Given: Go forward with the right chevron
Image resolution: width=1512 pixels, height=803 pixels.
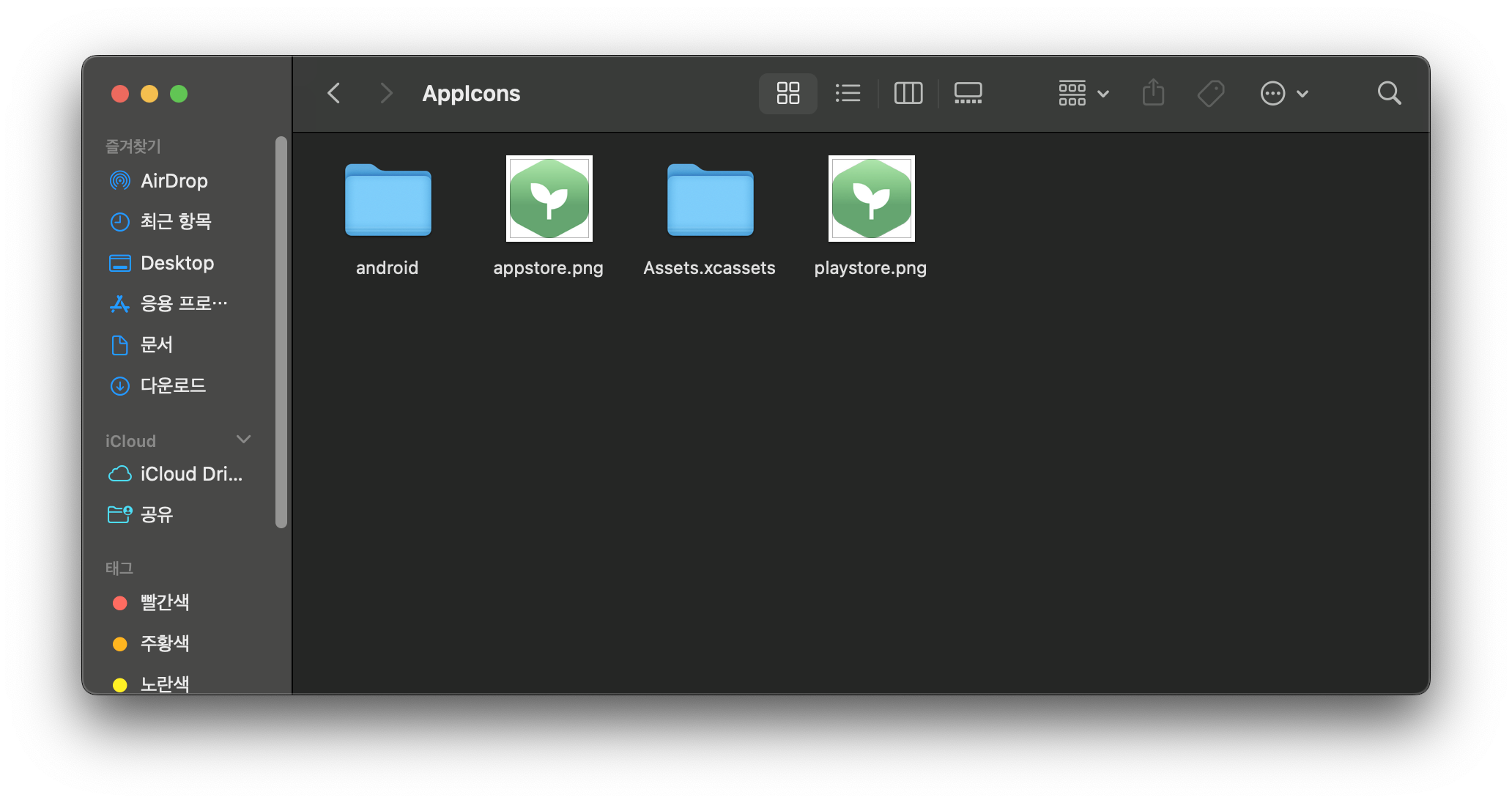Looking at the screenshot, I should pyautogui.click(x=386, y=93).
